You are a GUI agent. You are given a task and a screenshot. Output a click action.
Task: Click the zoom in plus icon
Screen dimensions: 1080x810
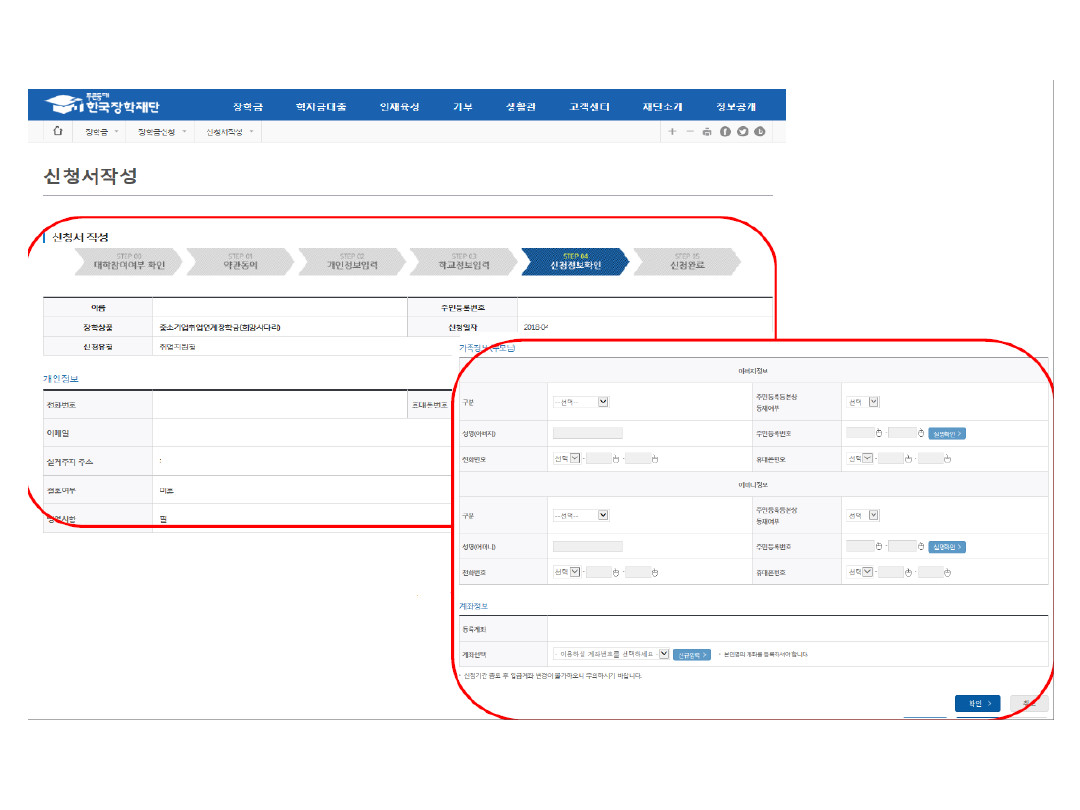(672, 132)
